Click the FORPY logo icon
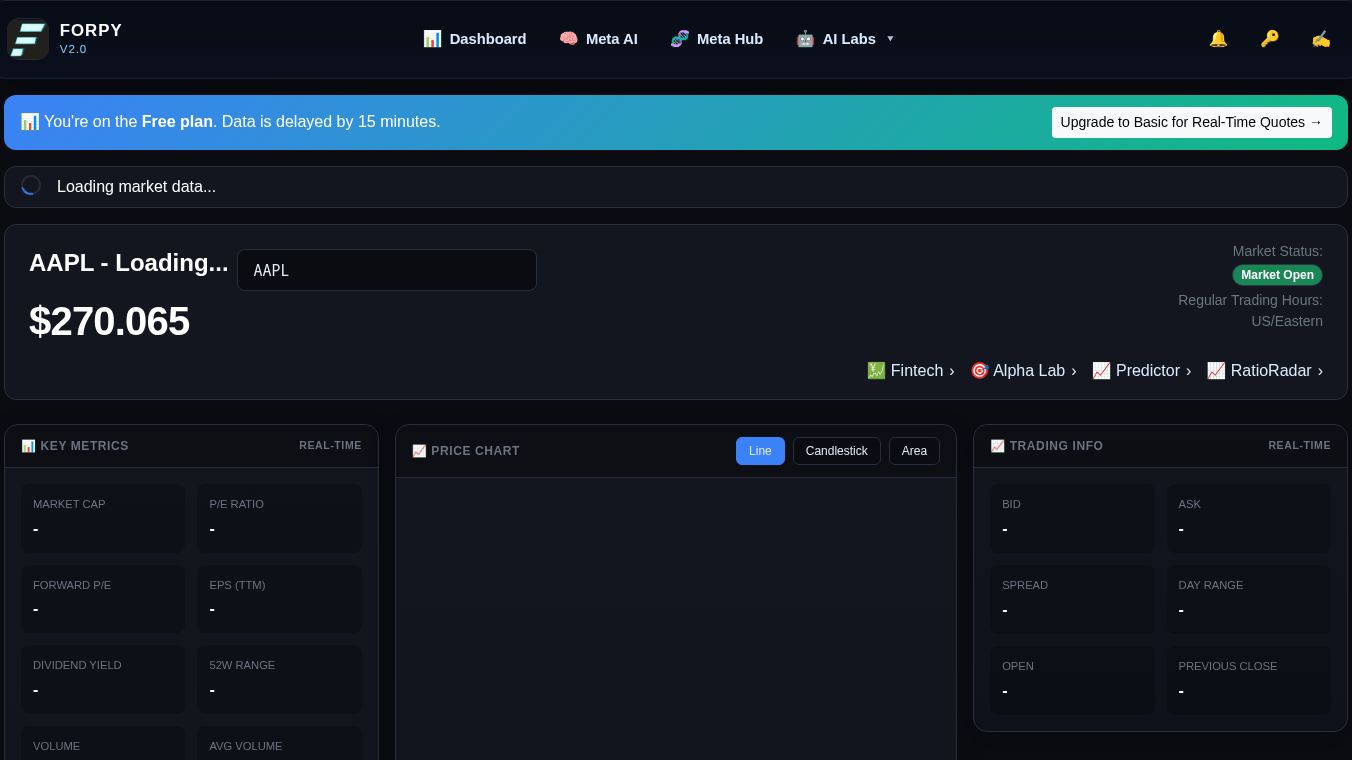 tap(28, 39)
